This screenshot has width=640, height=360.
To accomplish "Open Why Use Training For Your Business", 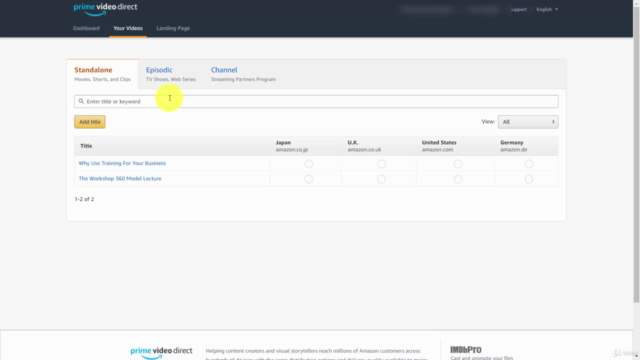I will click(x=122, y=163).
